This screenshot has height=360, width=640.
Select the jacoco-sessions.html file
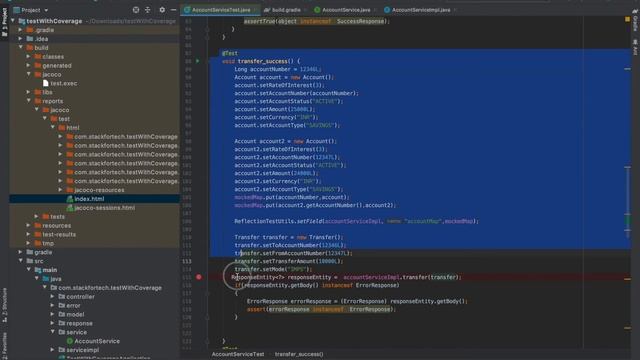click(100, 208)
